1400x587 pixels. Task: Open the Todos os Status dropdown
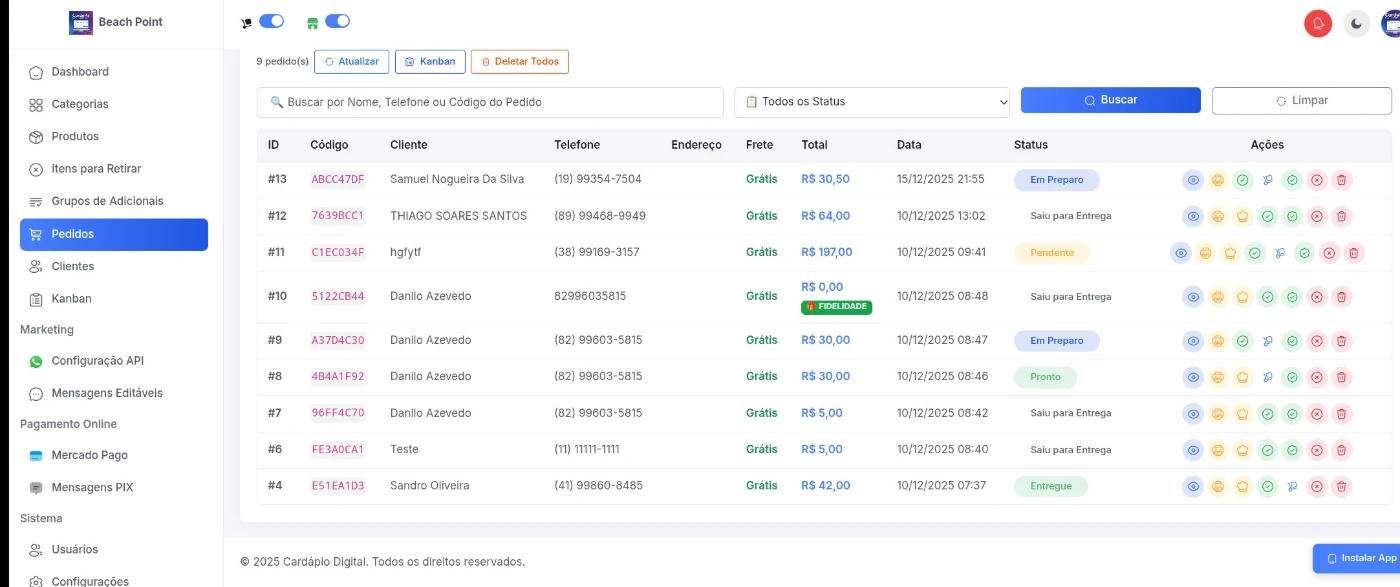[x=872, y=102]
